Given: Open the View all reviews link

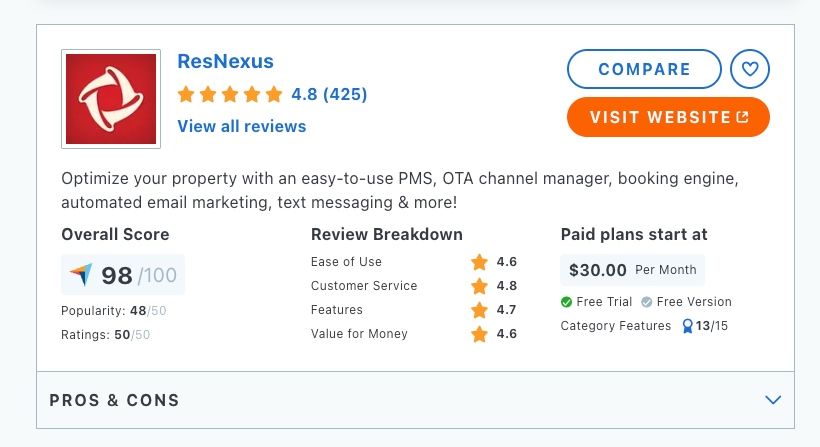Looking at the screenshot, I should 242,126.
